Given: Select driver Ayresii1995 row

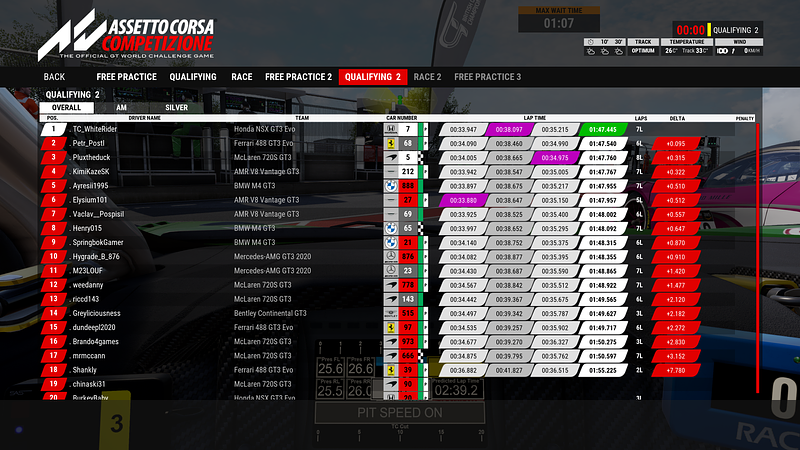Looking at the screenshot, I should click(387, 186).
